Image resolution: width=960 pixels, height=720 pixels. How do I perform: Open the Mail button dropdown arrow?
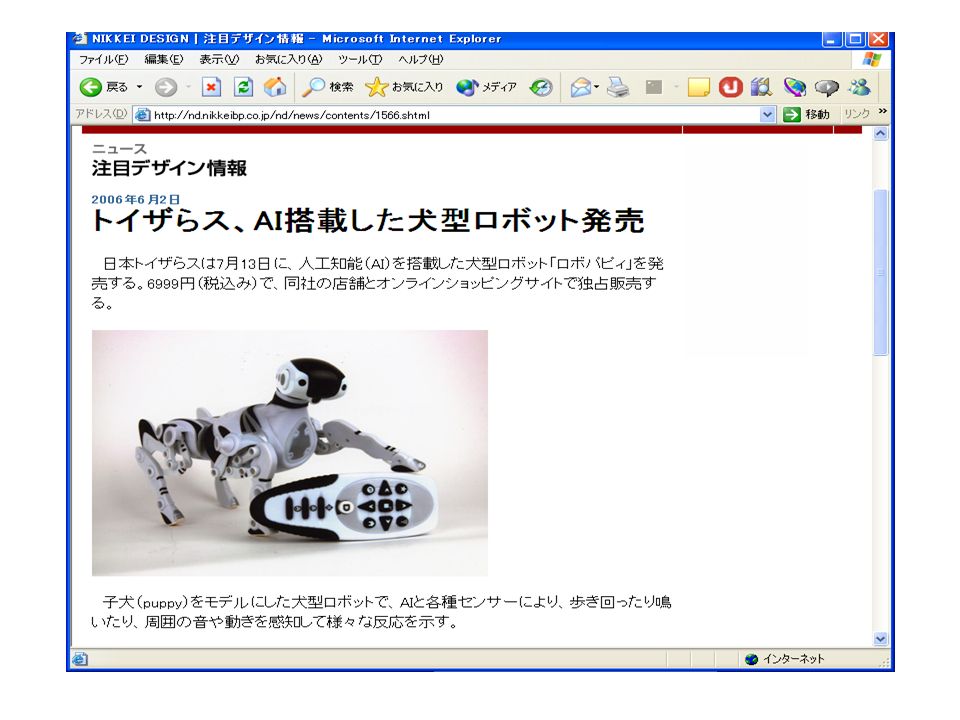click(x=596, y=87)
